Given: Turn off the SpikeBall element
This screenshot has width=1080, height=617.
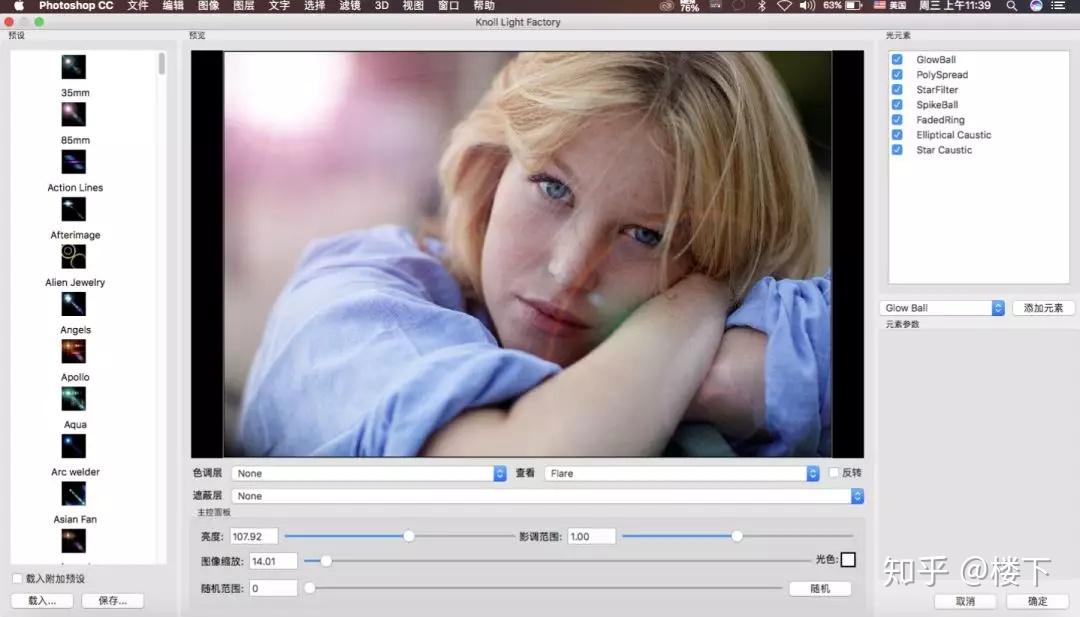Looking at the screenshot, I should pyautogui.click(x=897, y=105).
